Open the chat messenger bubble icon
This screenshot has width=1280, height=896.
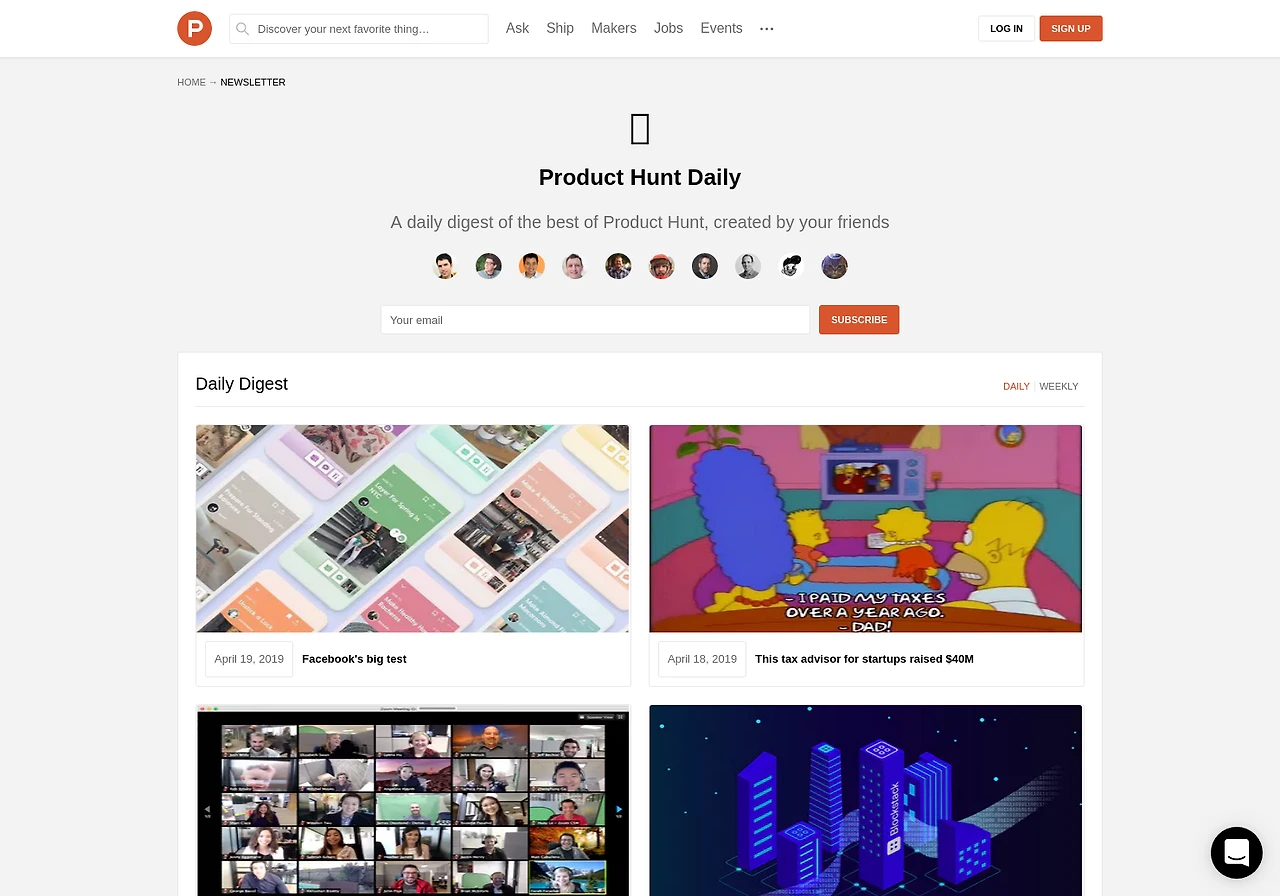coord(1236,852)
